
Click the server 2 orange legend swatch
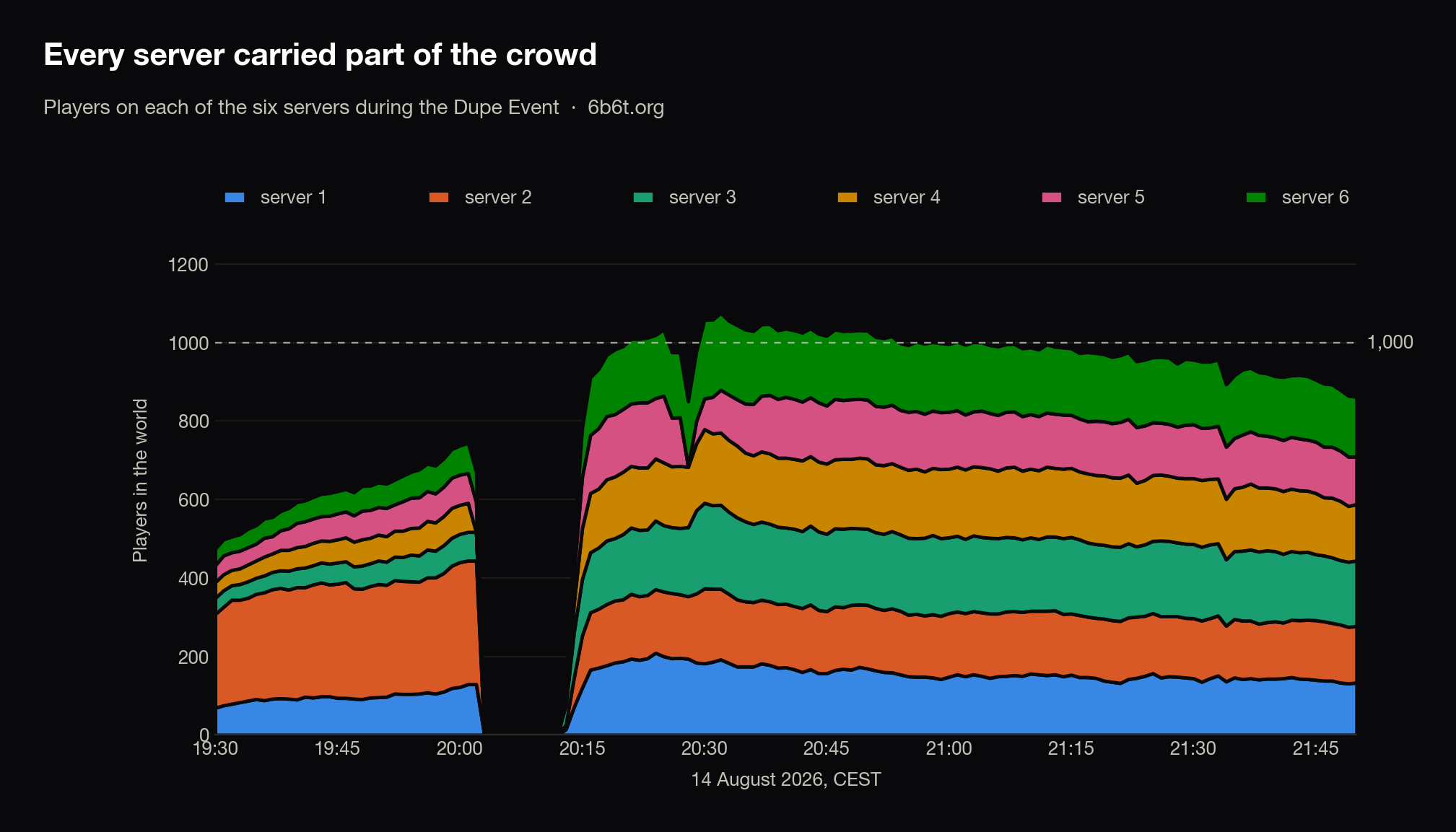(x=439, y=197)
